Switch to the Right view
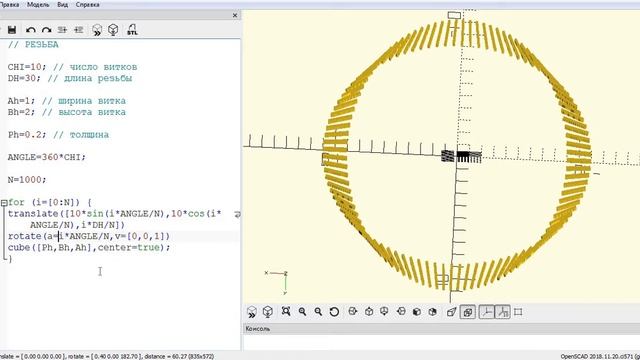 point(353,311)
